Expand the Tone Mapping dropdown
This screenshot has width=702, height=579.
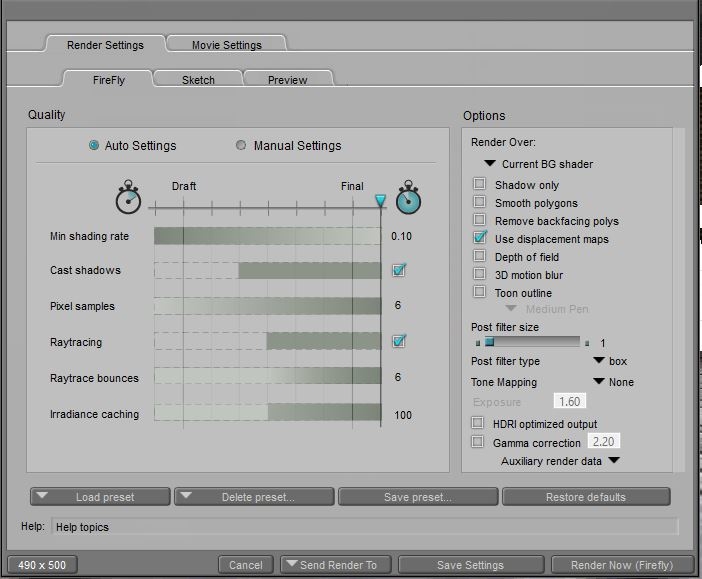(599, 382)
